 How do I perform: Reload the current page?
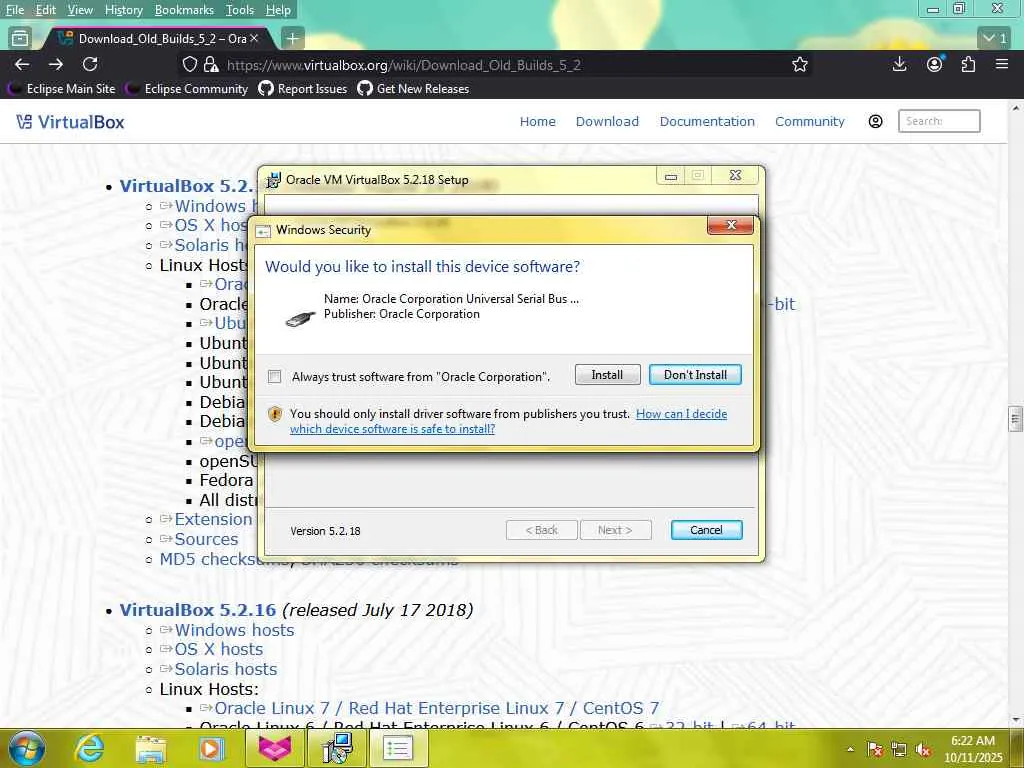click(x=90, y=64)
